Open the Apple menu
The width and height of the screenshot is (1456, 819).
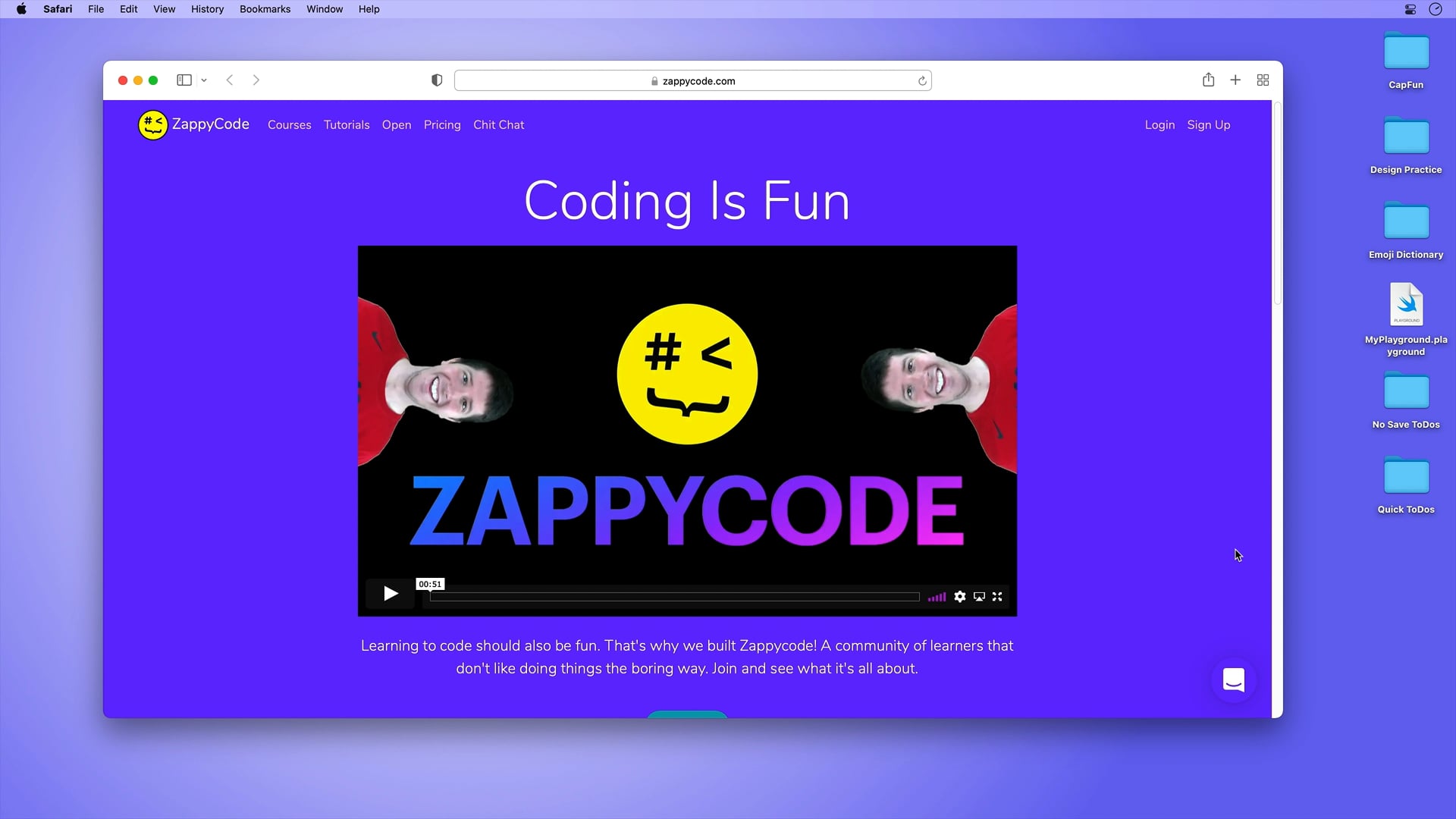click(21, 9)
